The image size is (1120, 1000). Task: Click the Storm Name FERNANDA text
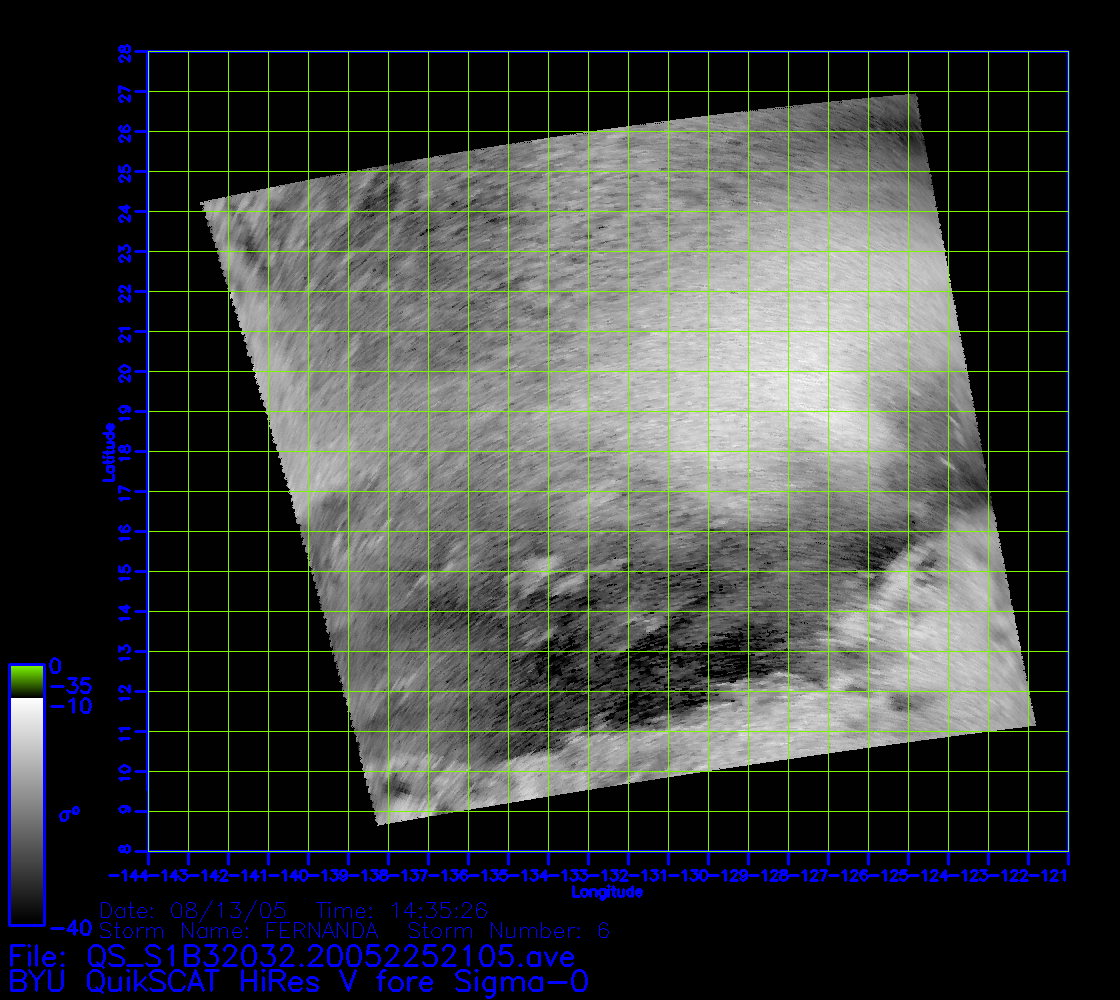tap(238, 930)
